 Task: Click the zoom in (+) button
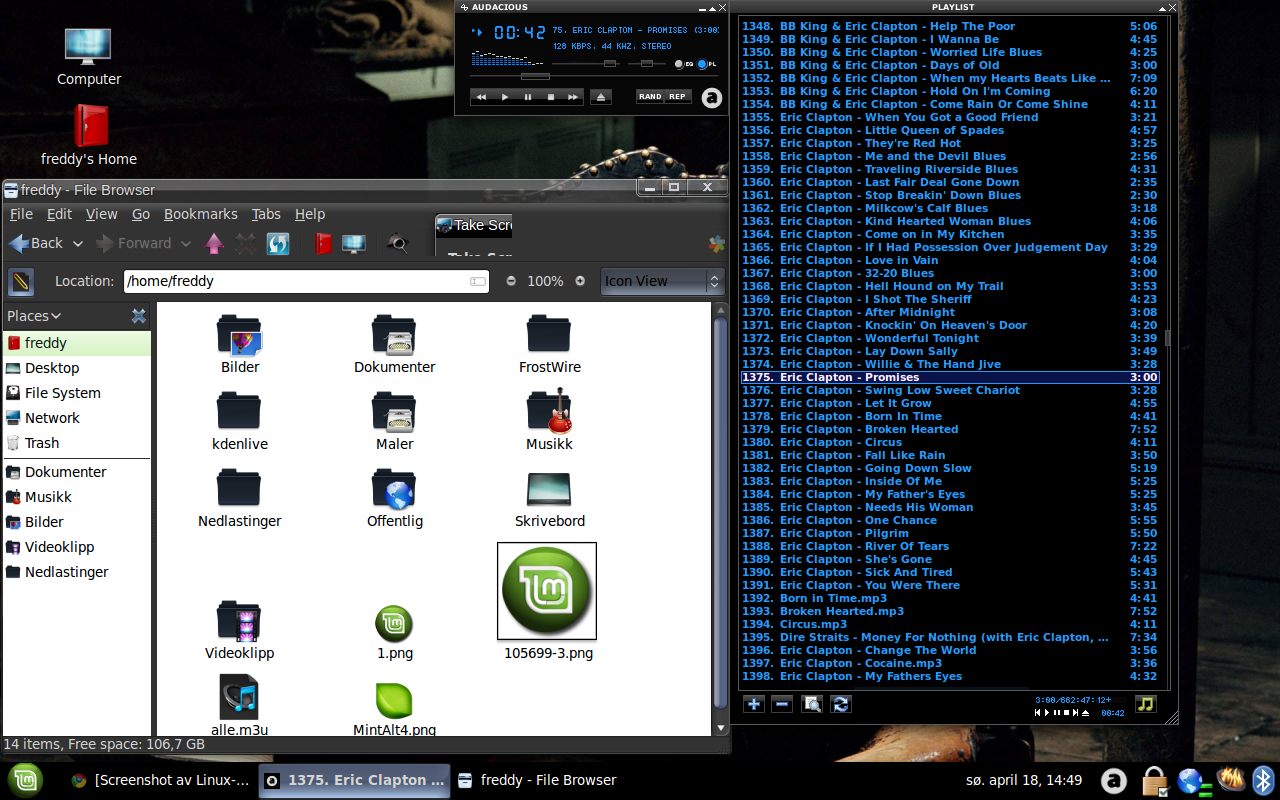pyautogui.click(x=580, y=281)
